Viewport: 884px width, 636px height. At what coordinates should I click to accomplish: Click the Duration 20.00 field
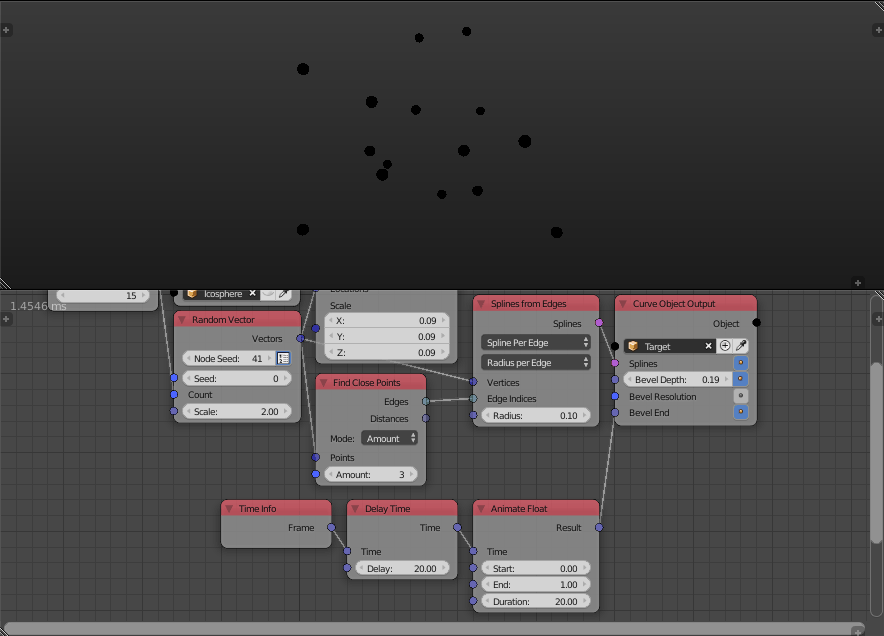(x=536, y=602)
